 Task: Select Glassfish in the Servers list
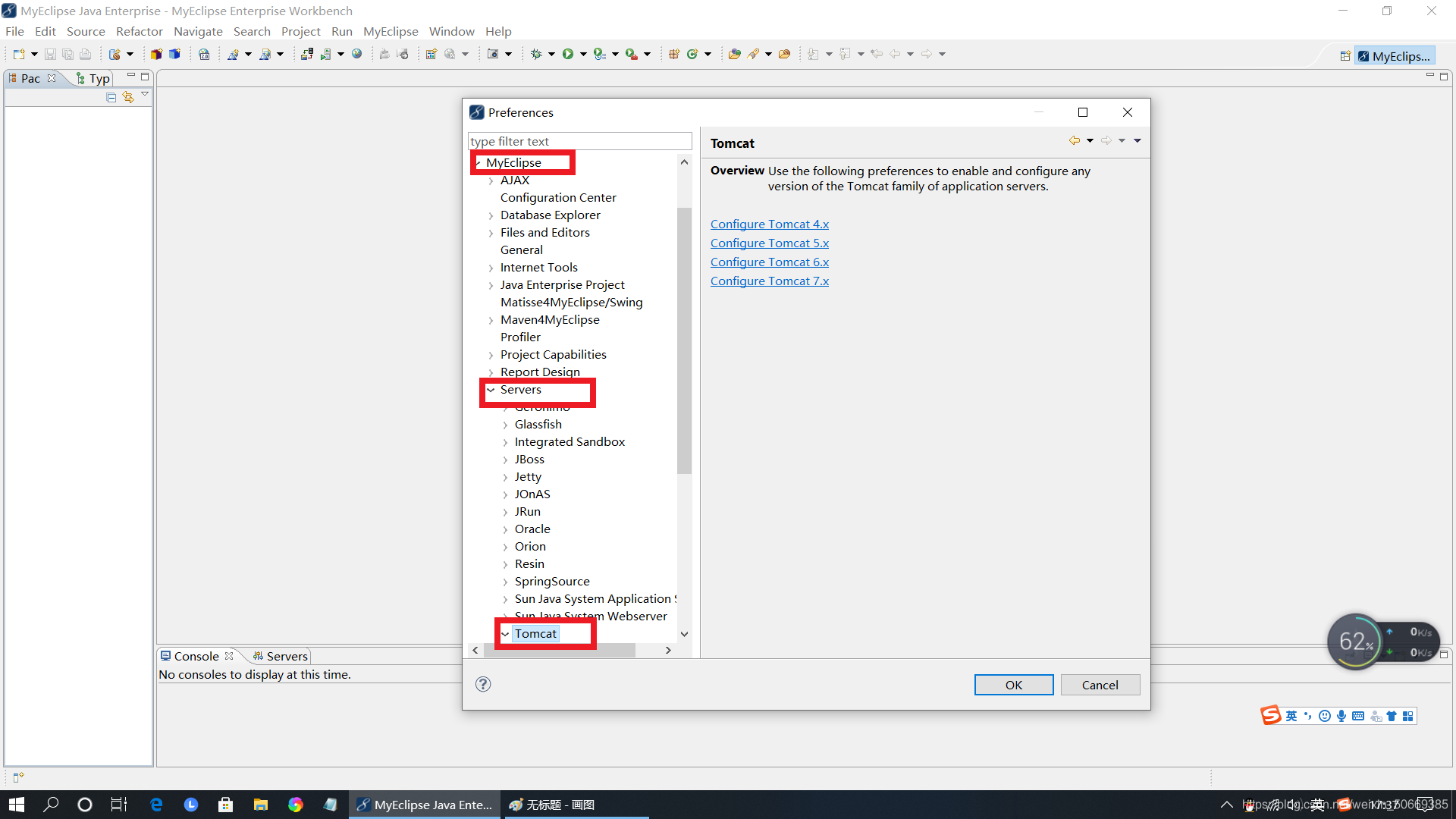pos(538,425)
